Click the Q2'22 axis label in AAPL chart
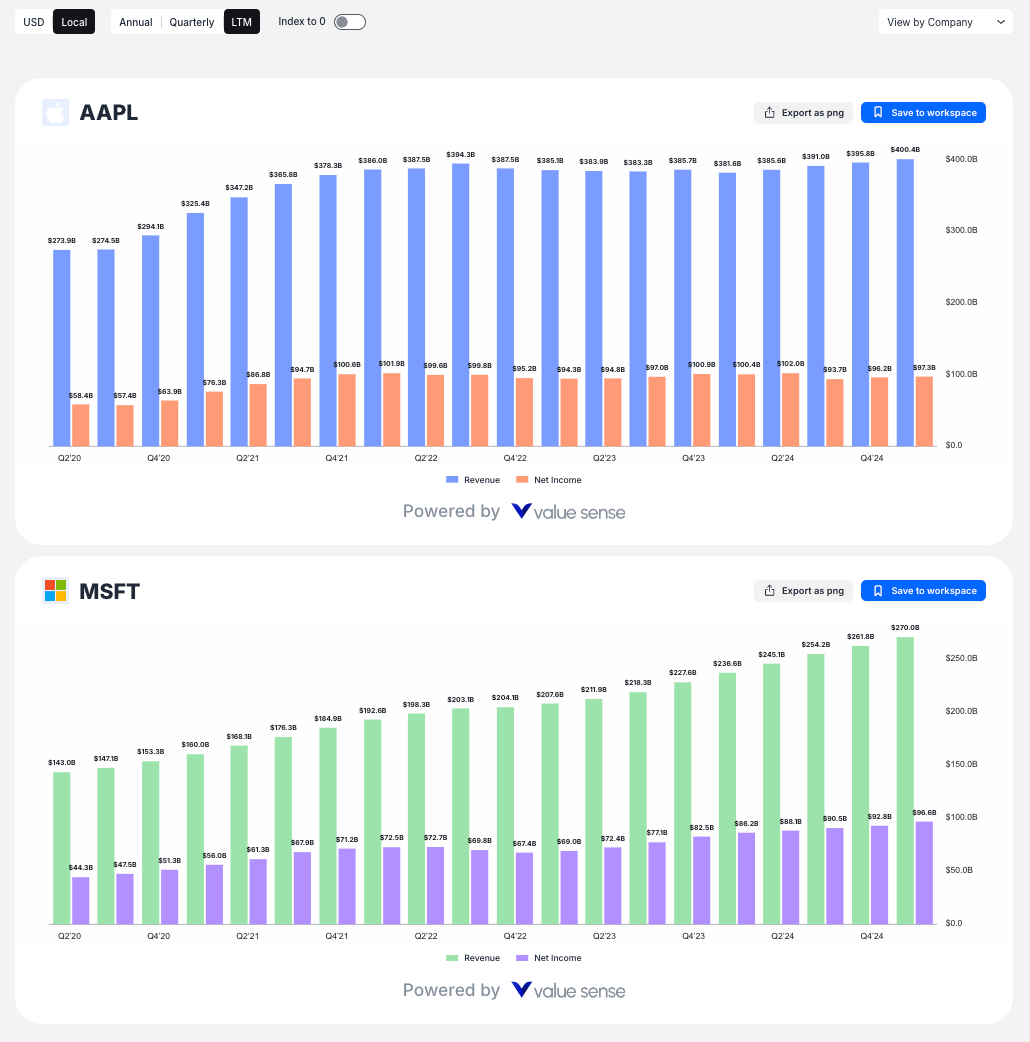Viewport: 1030px width, 1042px height. pyautogui.click(x=426, y=458)
